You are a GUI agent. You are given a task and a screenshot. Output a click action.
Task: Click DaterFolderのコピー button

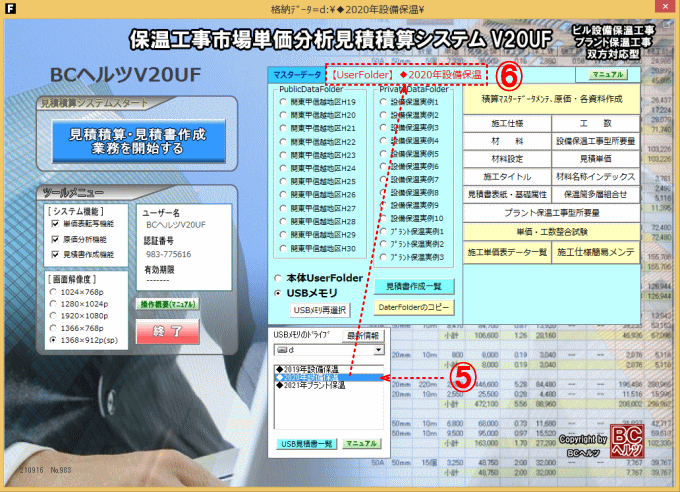pyautogui.click(x=412, y=306)
